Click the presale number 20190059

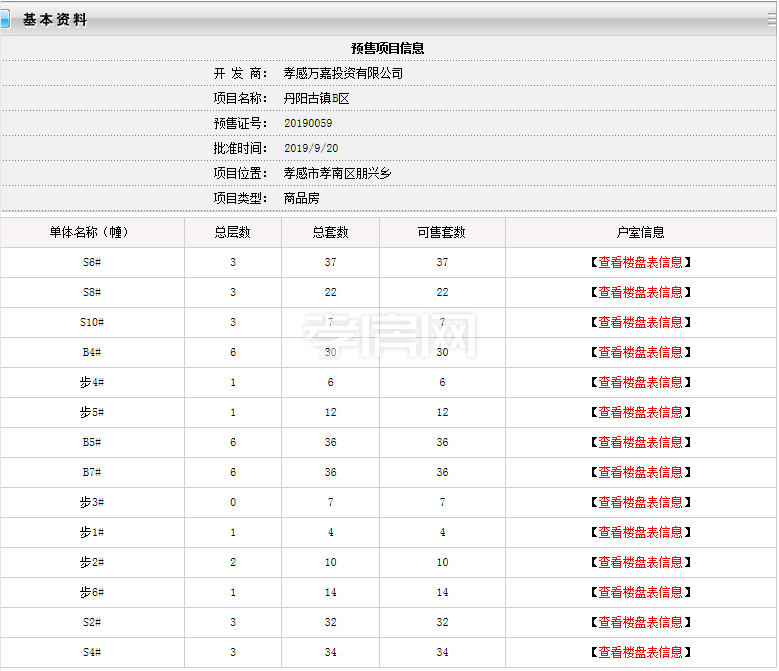[308, 123]
